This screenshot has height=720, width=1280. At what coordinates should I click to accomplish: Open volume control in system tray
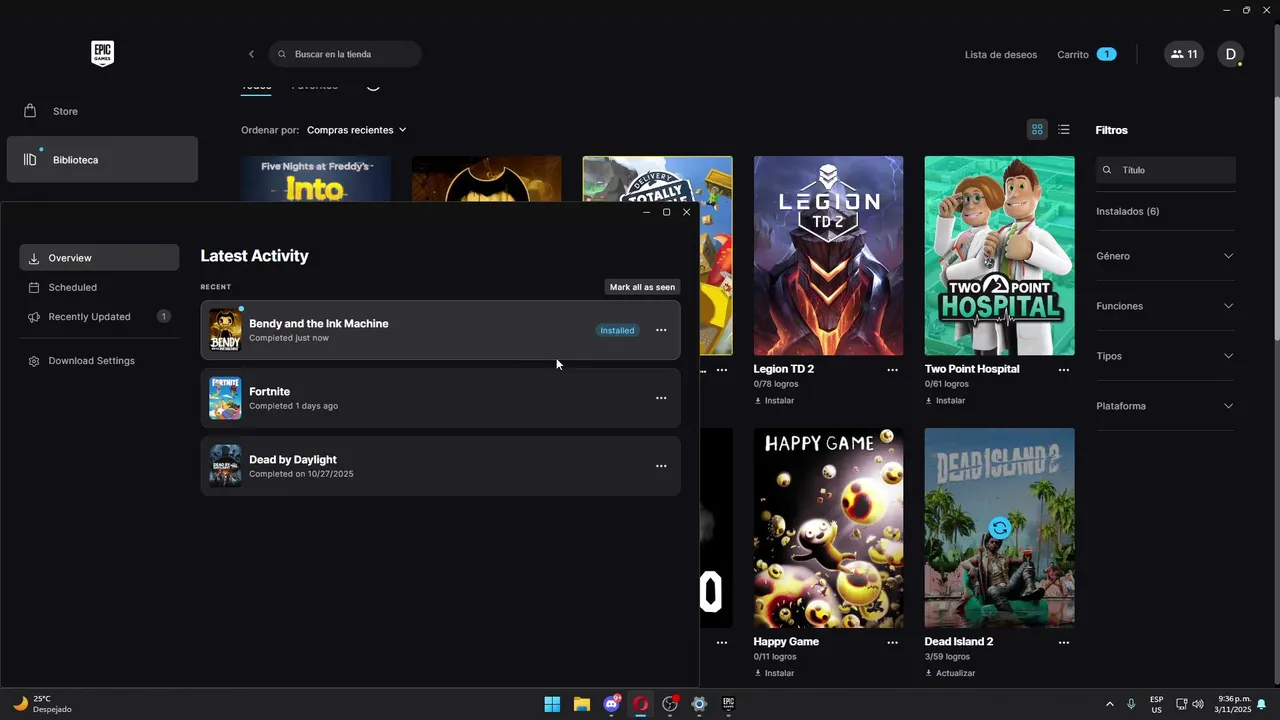(1198, 704)
